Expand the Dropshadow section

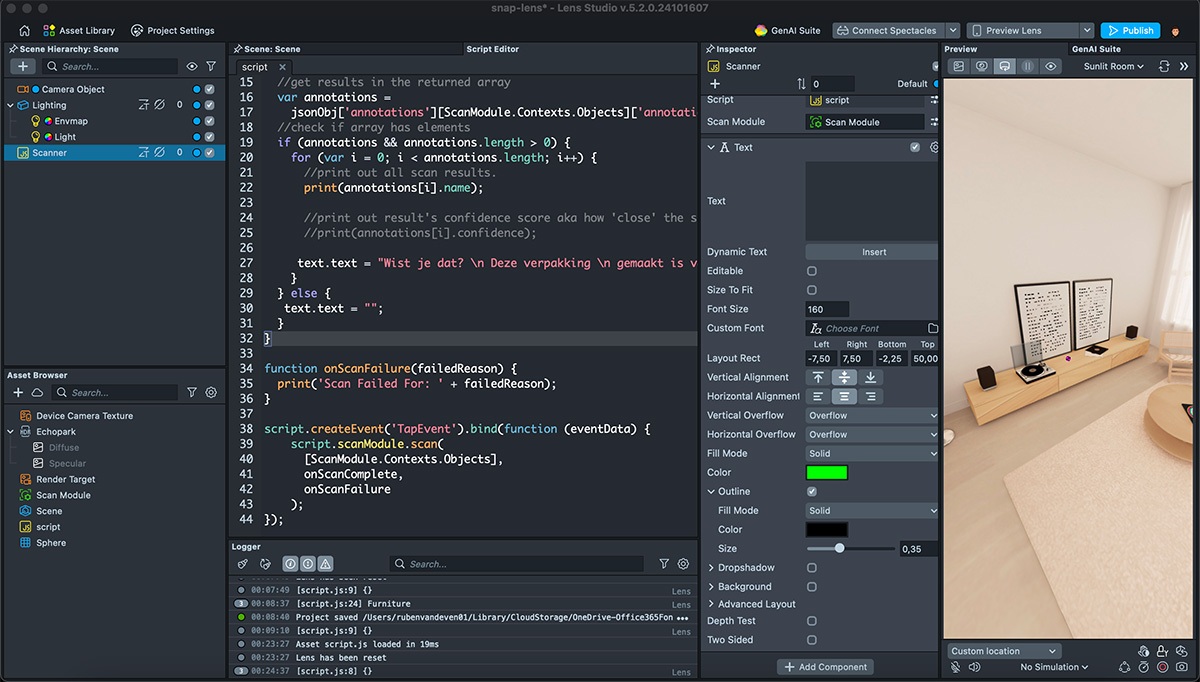point(711,568)
